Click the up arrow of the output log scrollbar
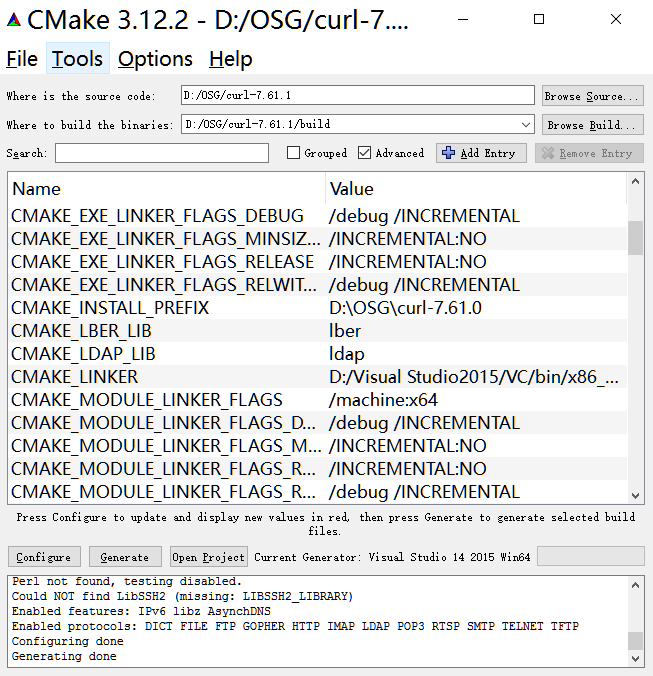Image resolution: width=653 pixels, height=676 pixels. [x=635, y=585]
